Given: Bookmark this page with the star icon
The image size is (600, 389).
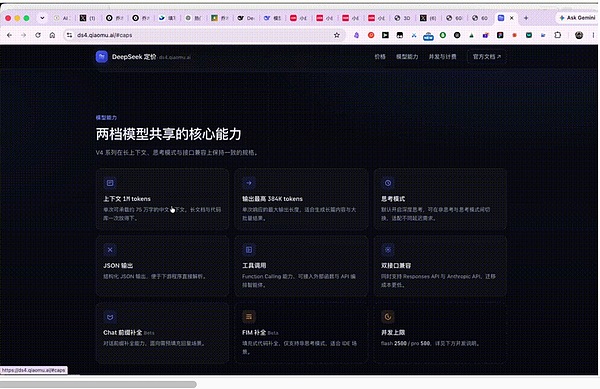Looking at the screenshot, I should click(x=337, y=35).
